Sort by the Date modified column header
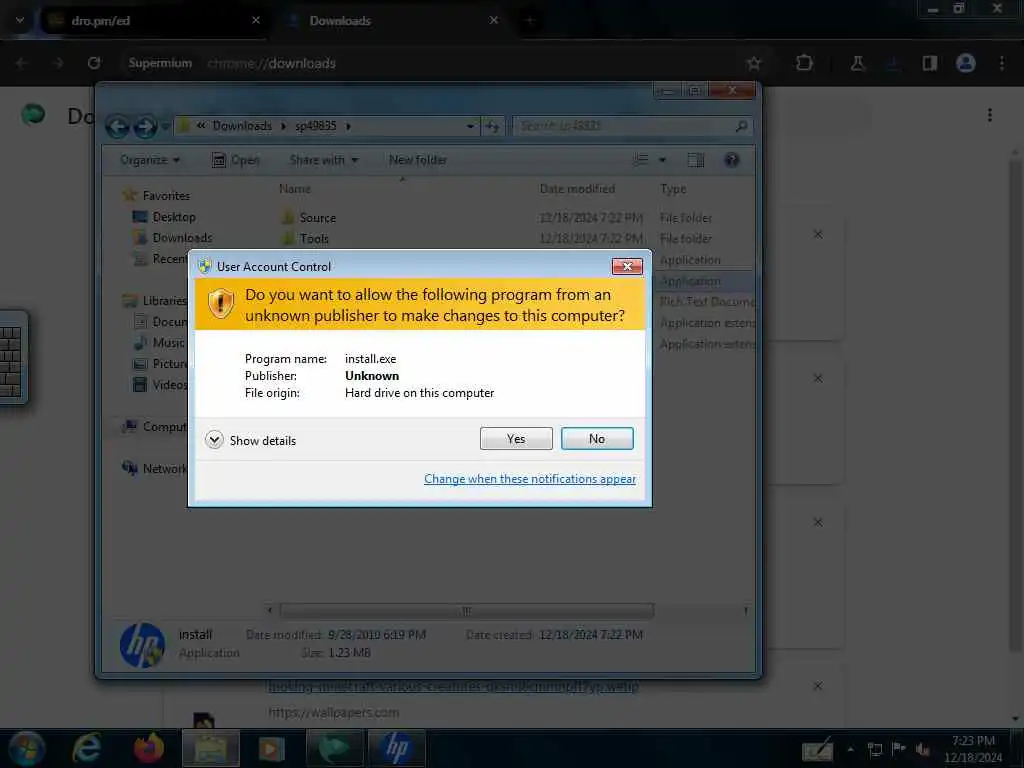The height and width of the screenshot is (768, 1024). pyautogui.click(x=577, y=189)
